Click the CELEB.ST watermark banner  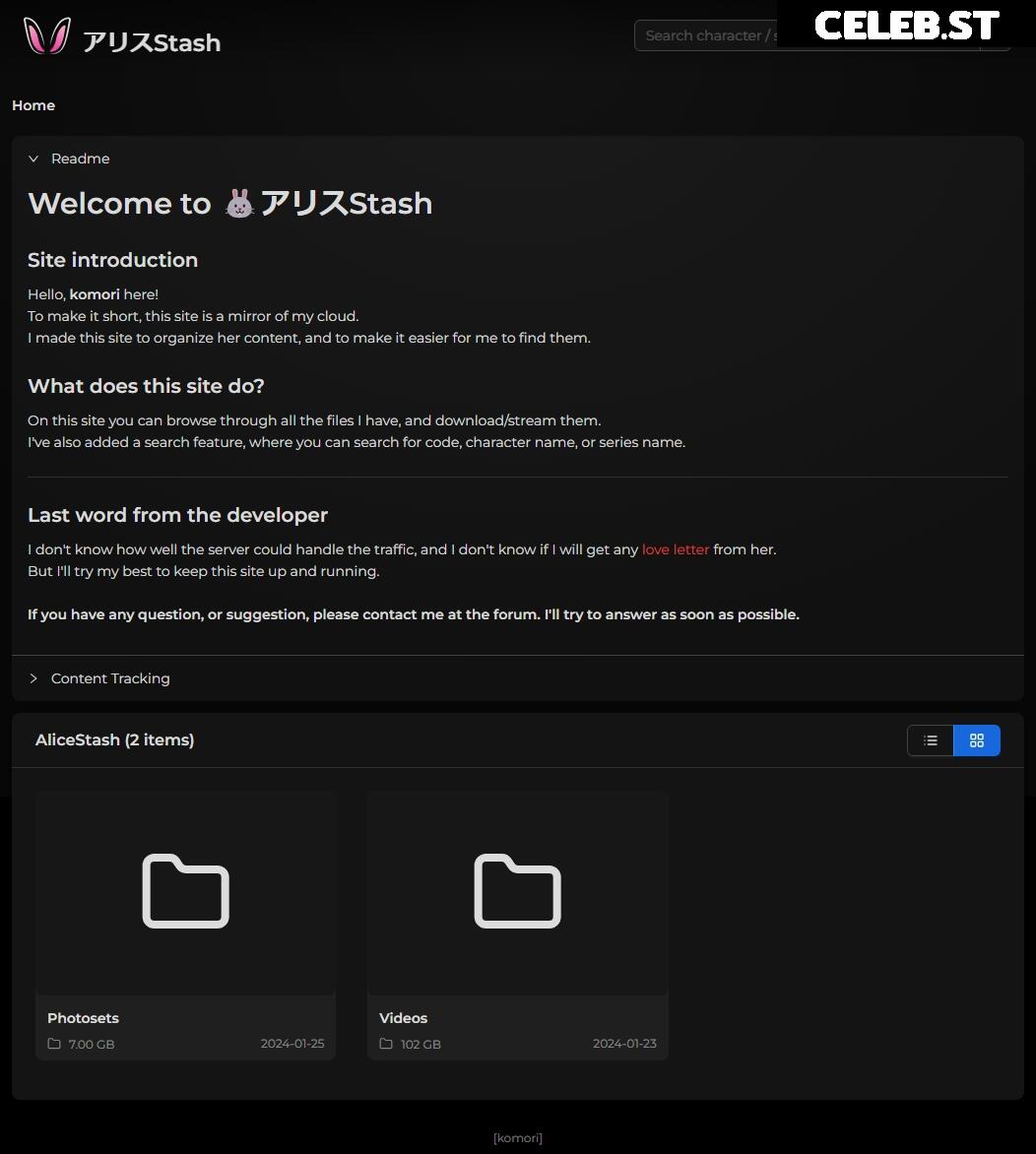(906, 25)
